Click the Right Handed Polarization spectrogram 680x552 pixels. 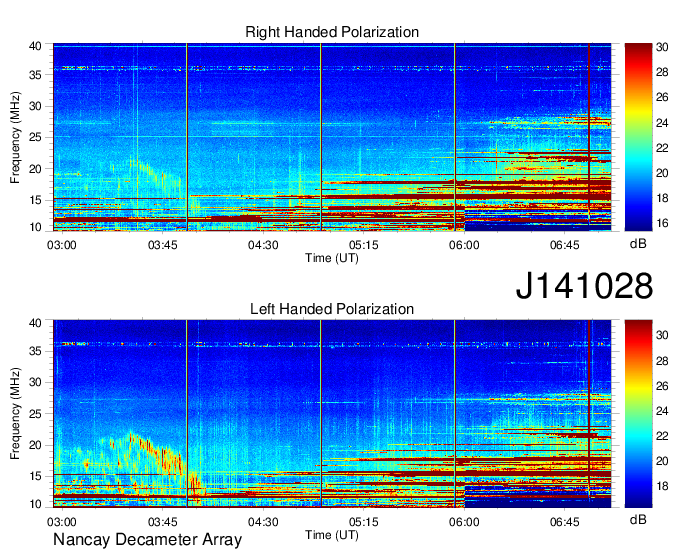click(x=332, y=137)
